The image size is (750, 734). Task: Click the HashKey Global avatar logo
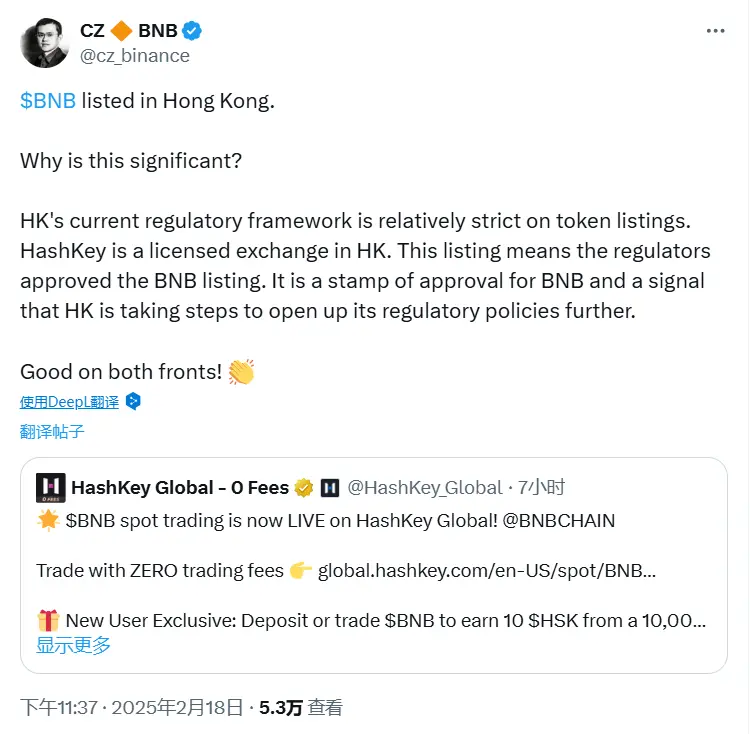coord(51,487)
